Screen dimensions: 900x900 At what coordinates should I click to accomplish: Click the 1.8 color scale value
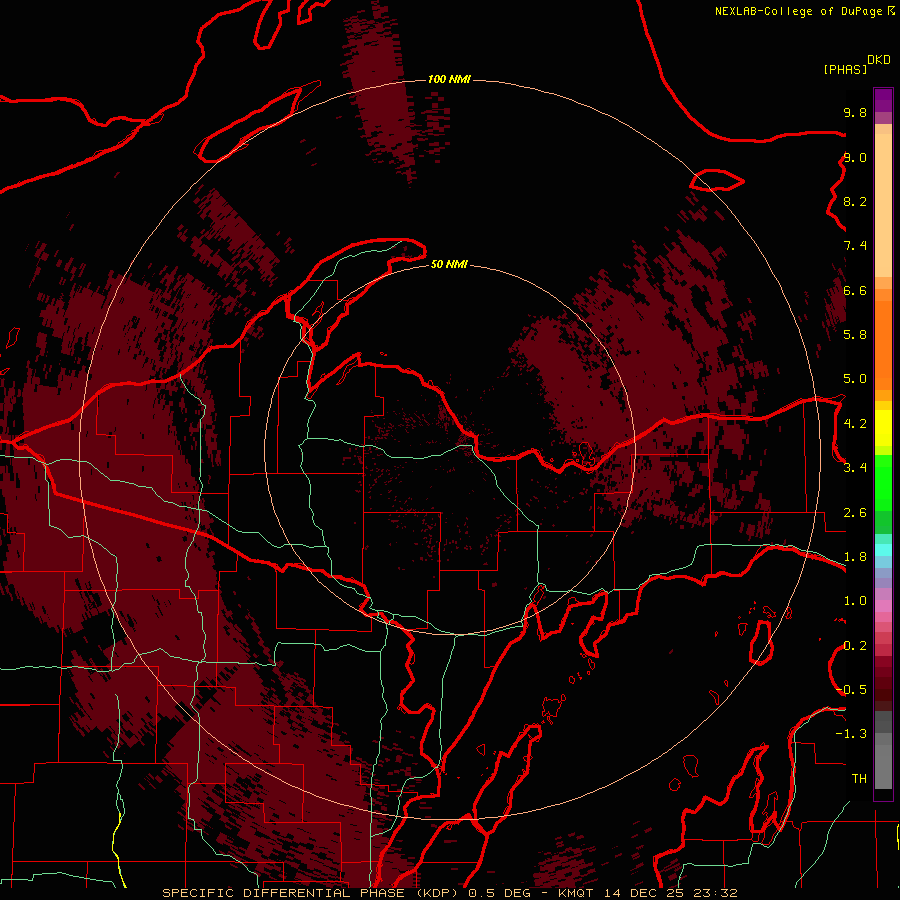(855, 557)
